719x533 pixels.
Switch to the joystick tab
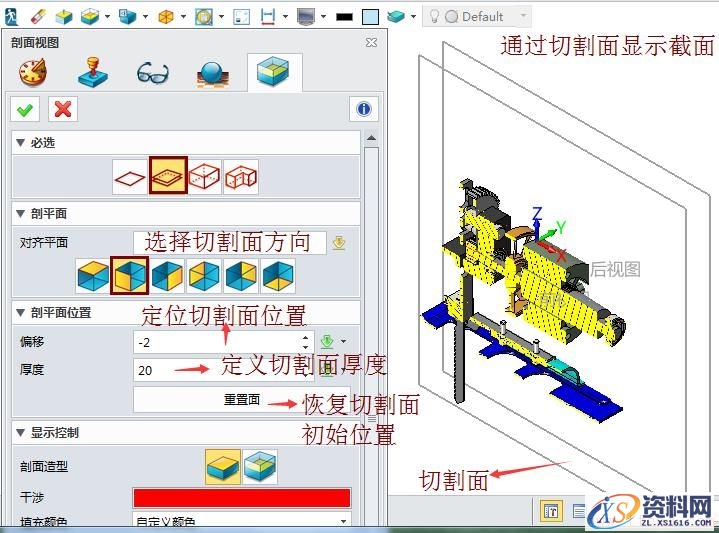pos(93,72)
